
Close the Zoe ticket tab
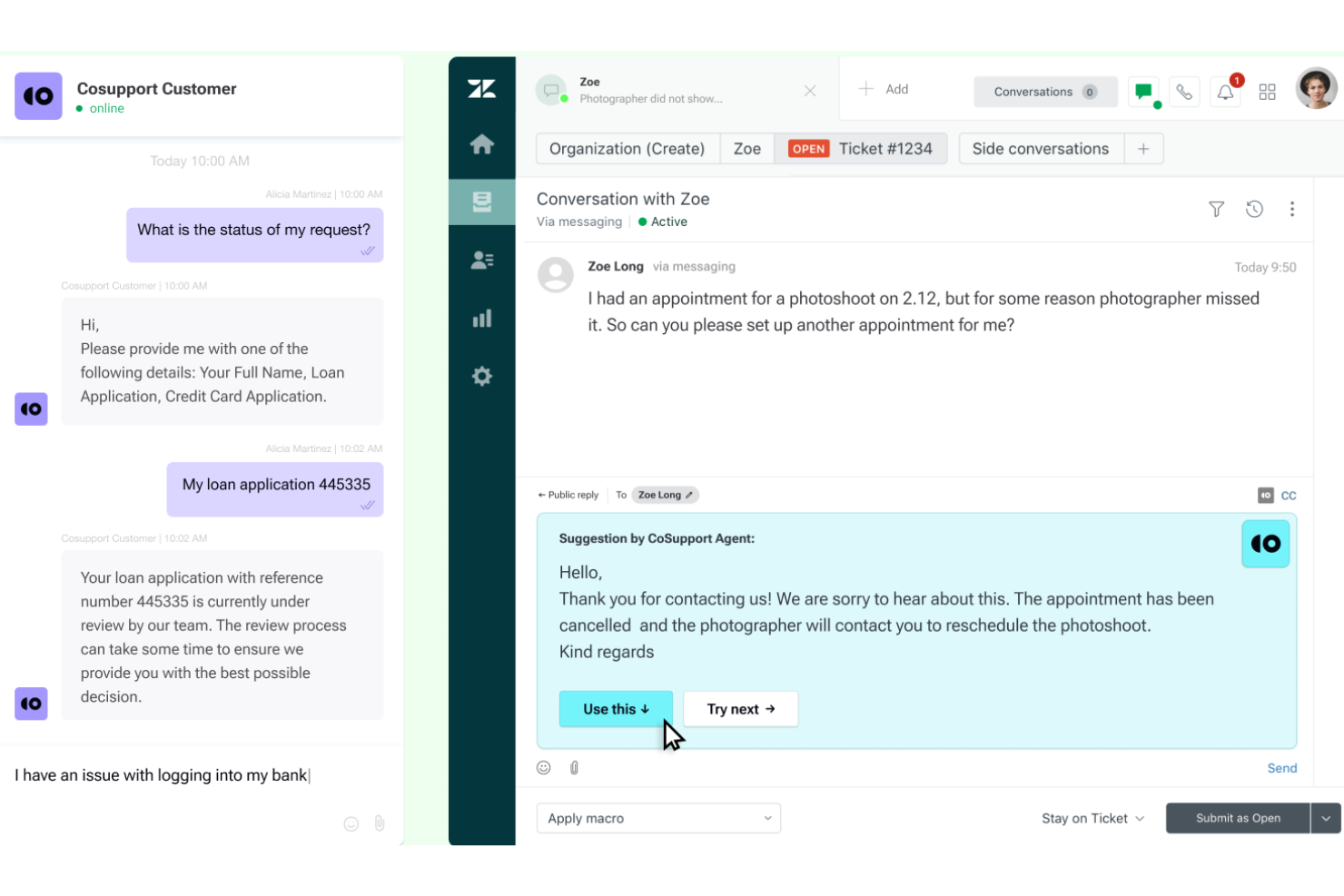[810, 91]
